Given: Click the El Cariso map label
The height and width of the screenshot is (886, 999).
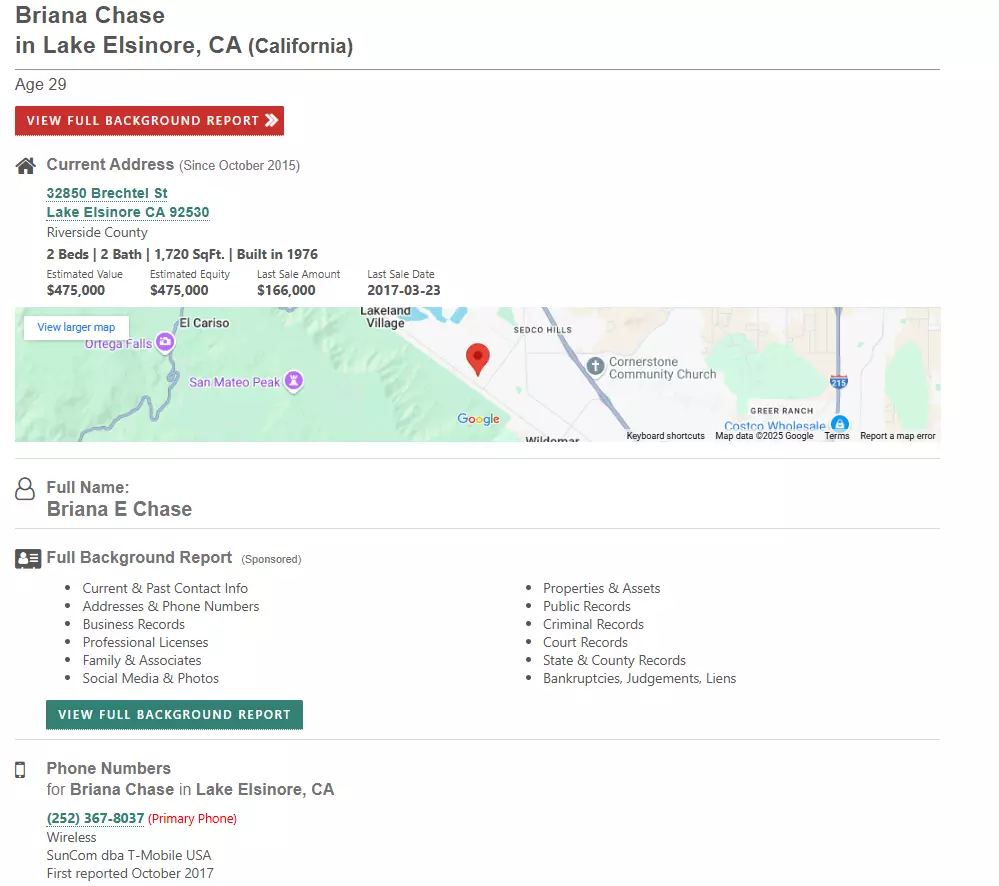Looking at the screenshot, I should 204,323.
